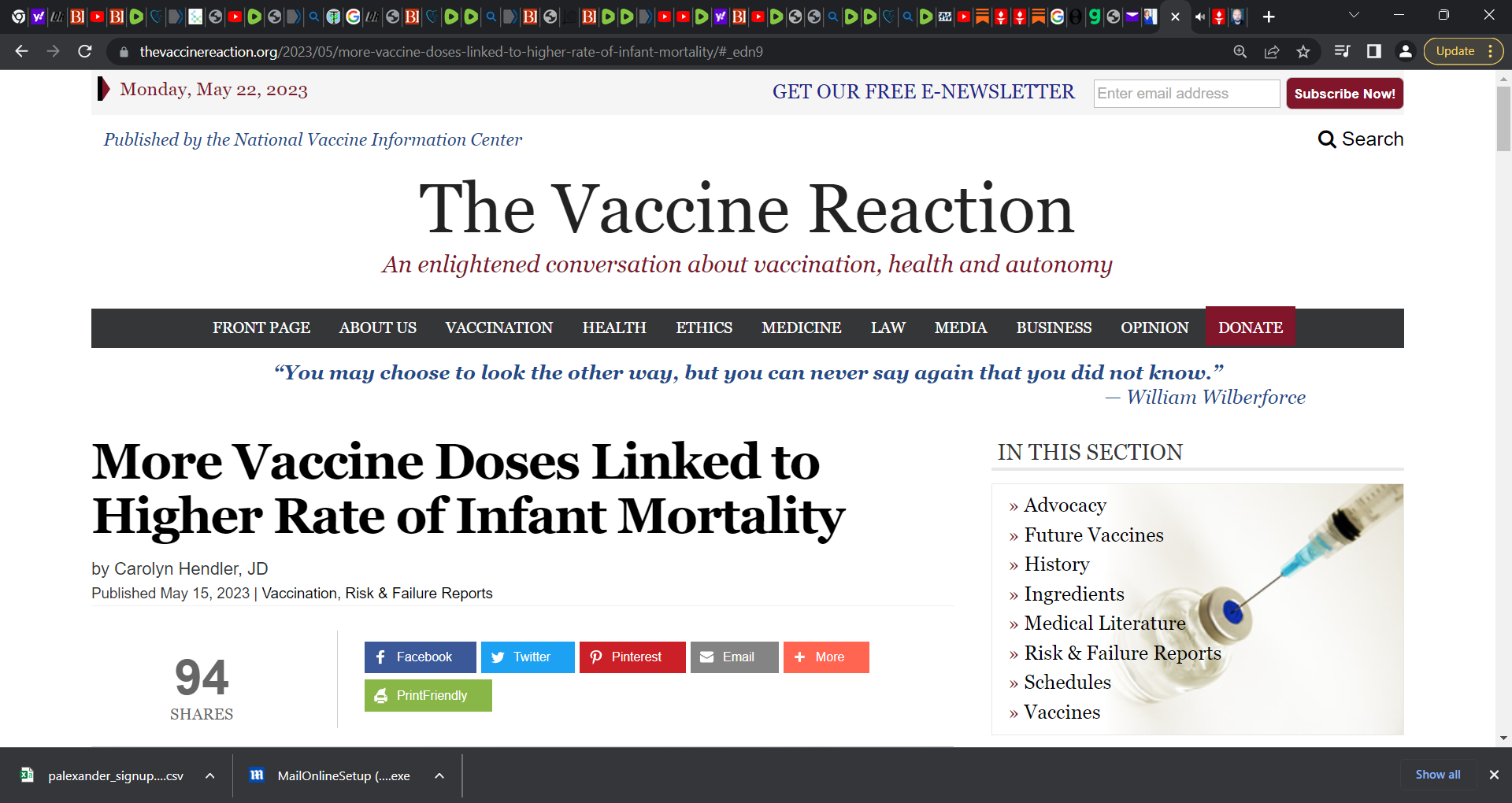Click the scrollbar down arrow

coord(1503,738)
